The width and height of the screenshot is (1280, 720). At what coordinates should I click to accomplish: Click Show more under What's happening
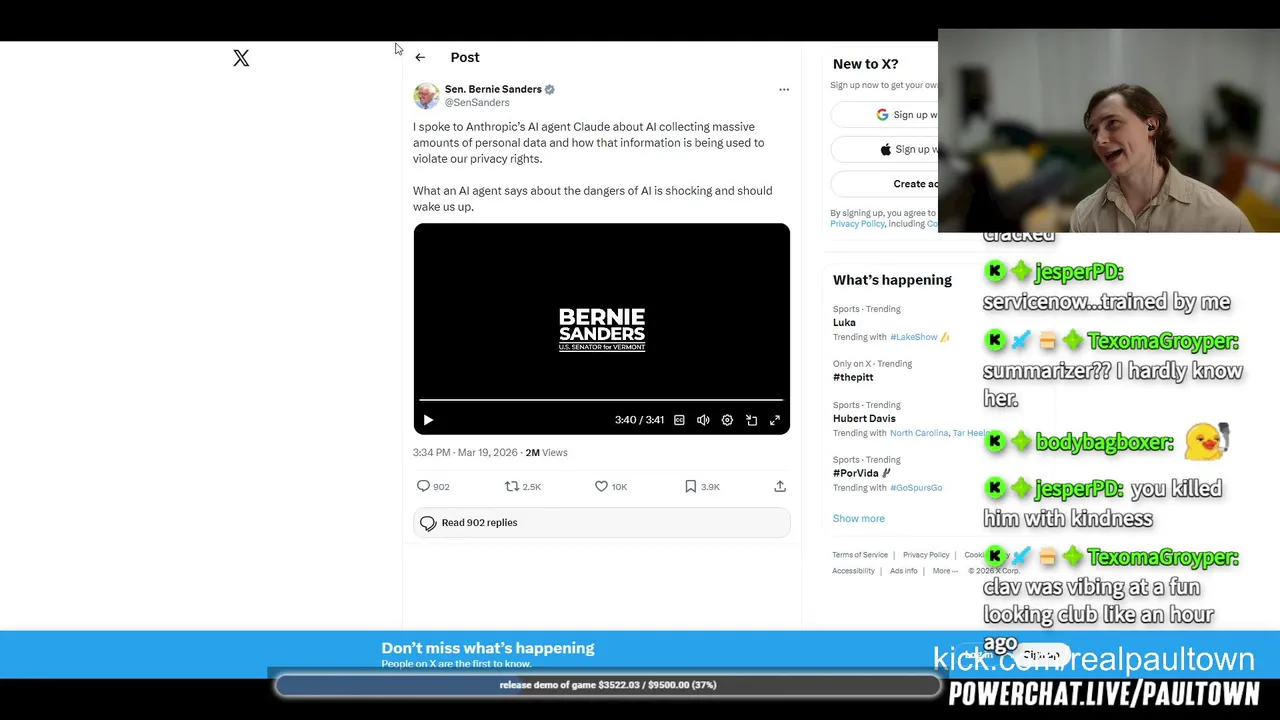click(858, 518)
